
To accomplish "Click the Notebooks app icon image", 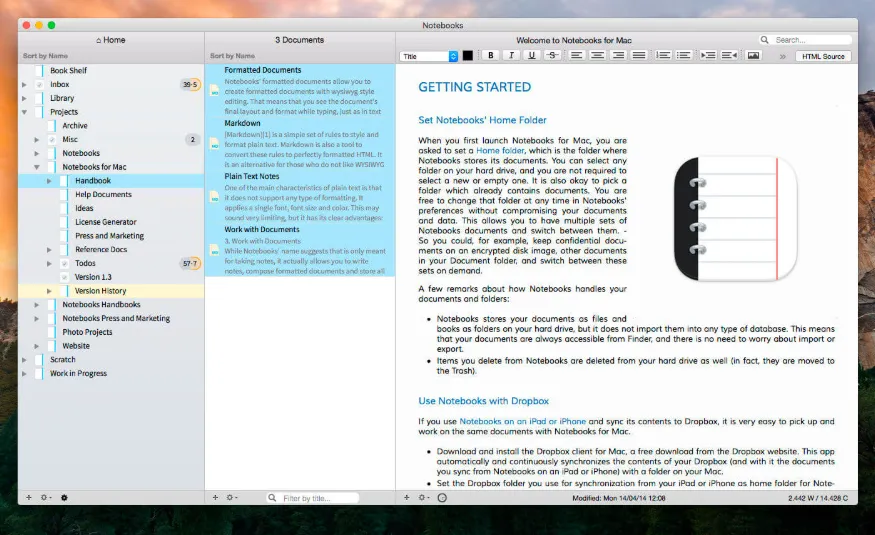I will (x=735, y=218).
